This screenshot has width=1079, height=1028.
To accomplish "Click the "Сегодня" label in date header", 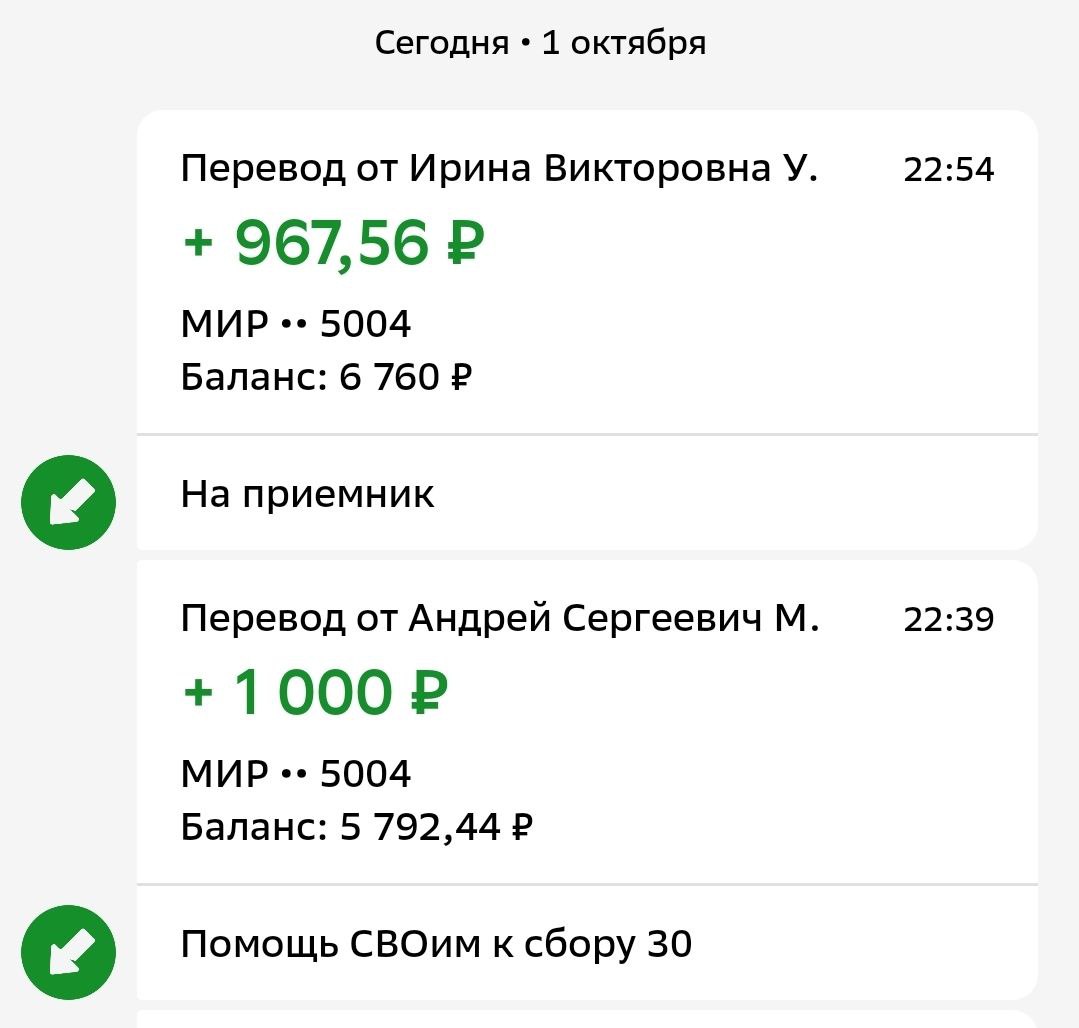I will (441, 43).
